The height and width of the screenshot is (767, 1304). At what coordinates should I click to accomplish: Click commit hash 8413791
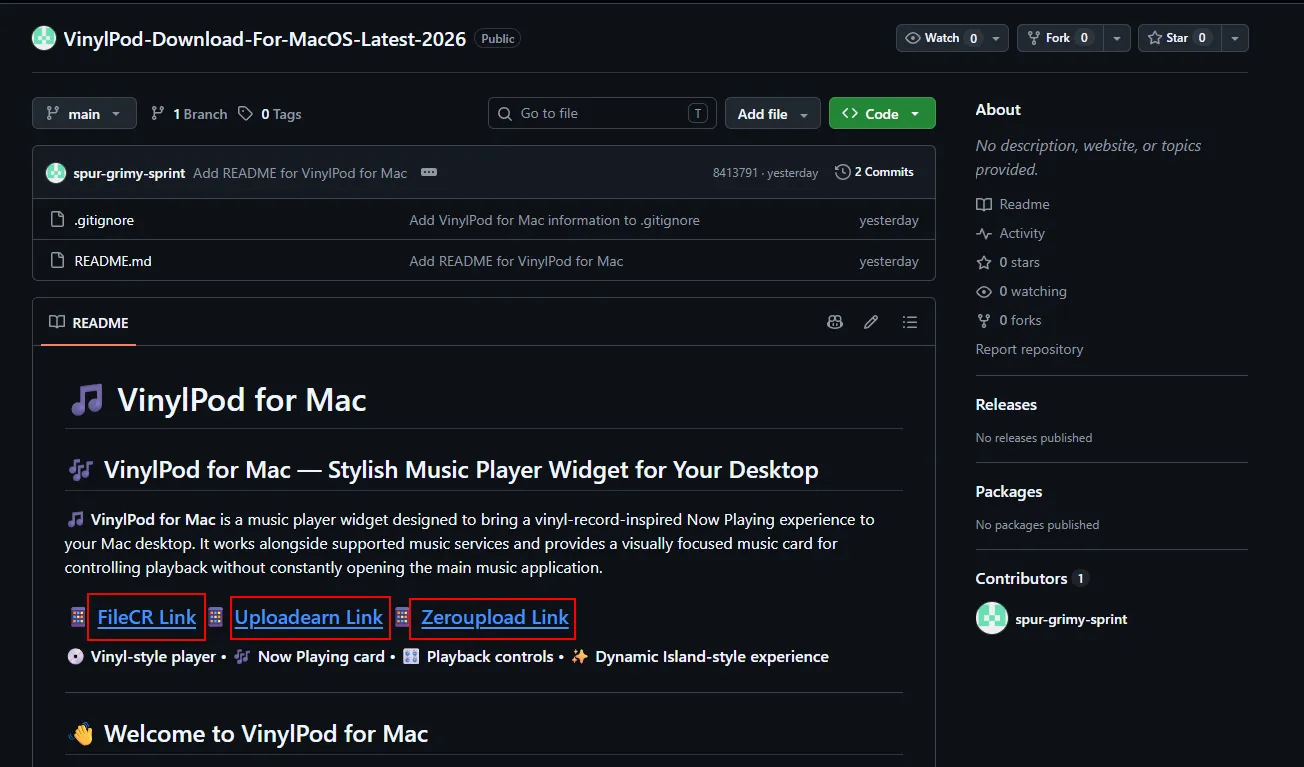[735, 173]
